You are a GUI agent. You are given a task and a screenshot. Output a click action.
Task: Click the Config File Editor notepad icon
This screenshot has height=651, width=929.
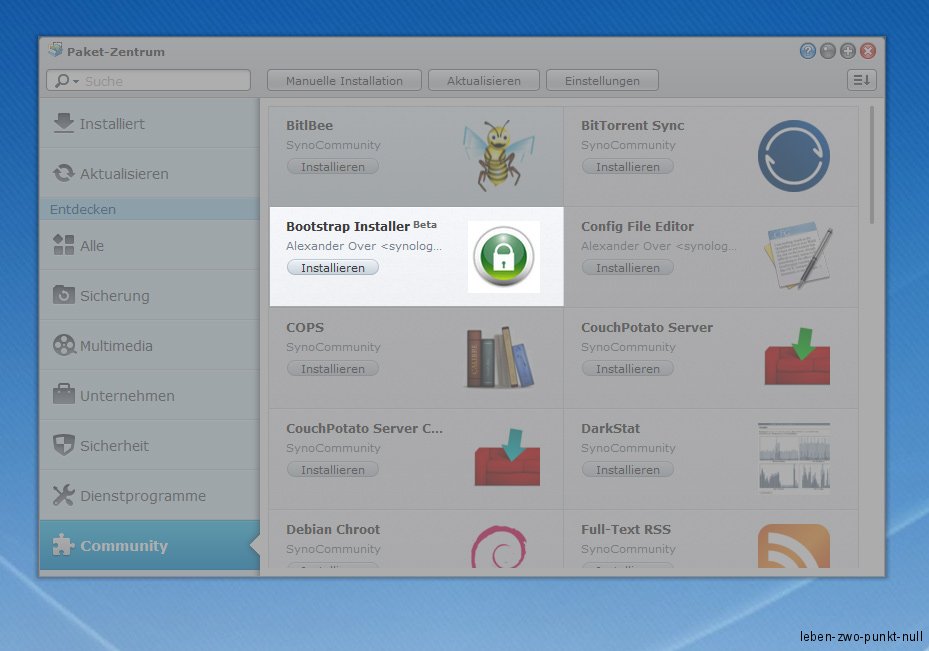click(798, 256)
